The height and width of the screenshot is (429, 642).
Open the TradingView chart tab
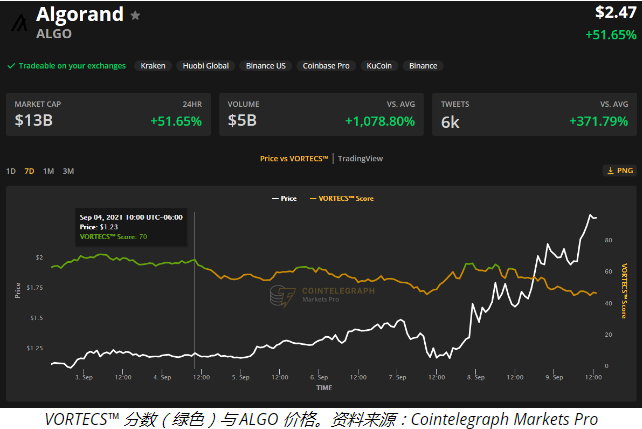click(360, 158)
